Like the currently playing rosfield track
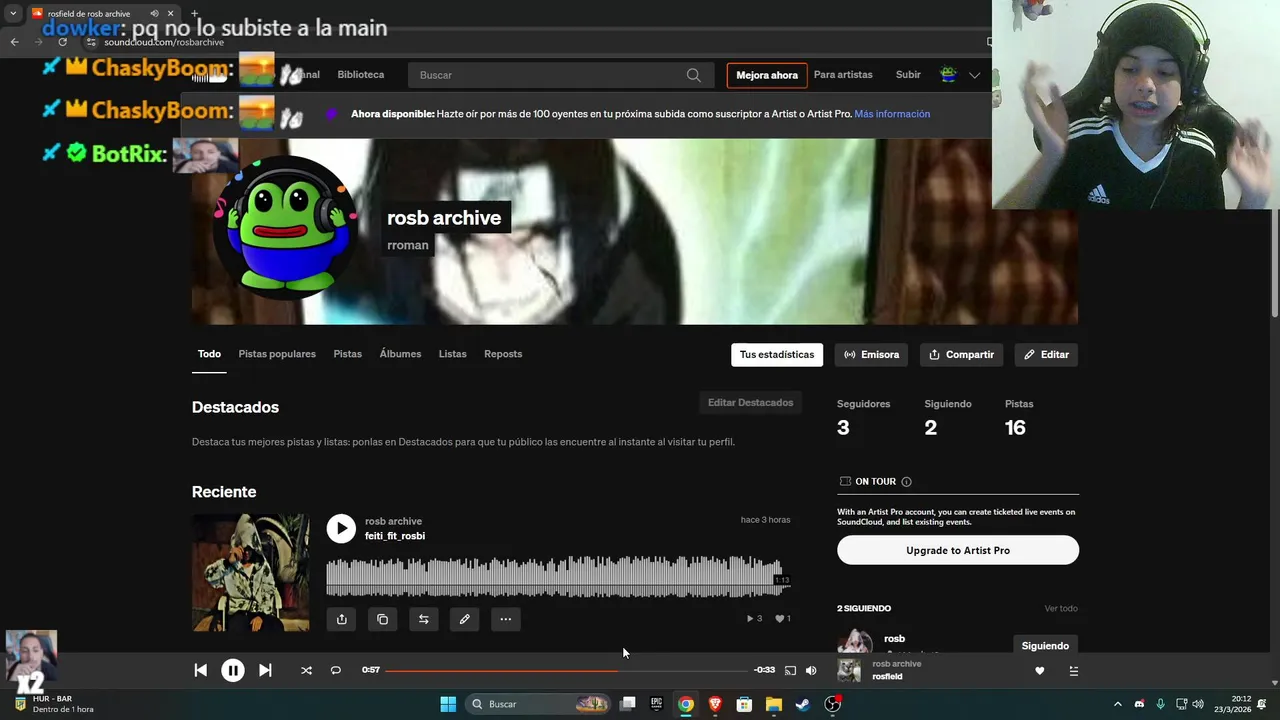 [1039, 671]
